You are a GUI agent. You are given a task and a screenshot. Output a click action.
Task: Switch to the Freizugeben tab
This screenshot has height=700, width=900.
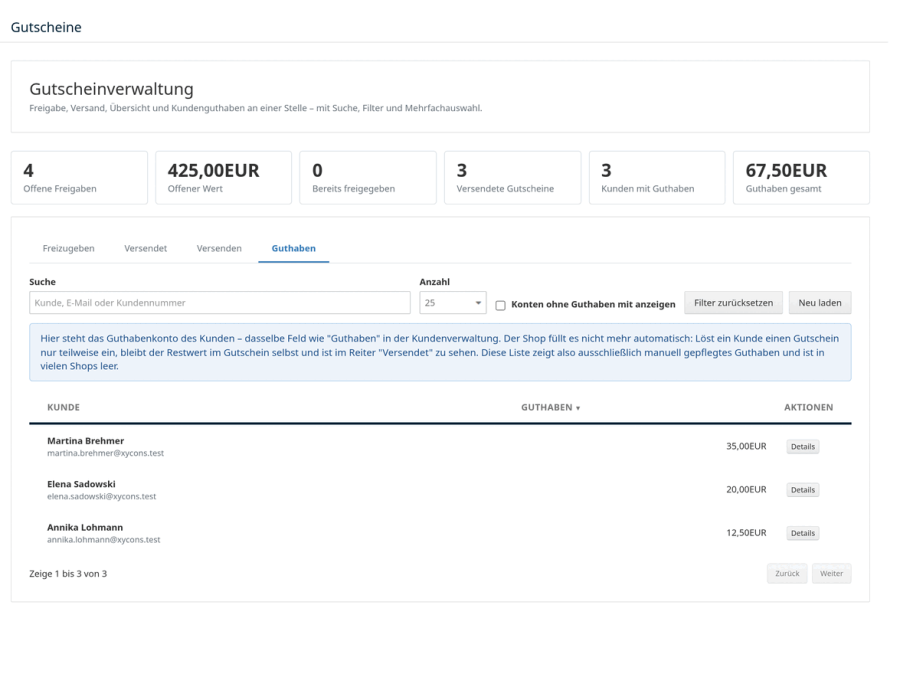pyautogui.click(x=69, y=248)
